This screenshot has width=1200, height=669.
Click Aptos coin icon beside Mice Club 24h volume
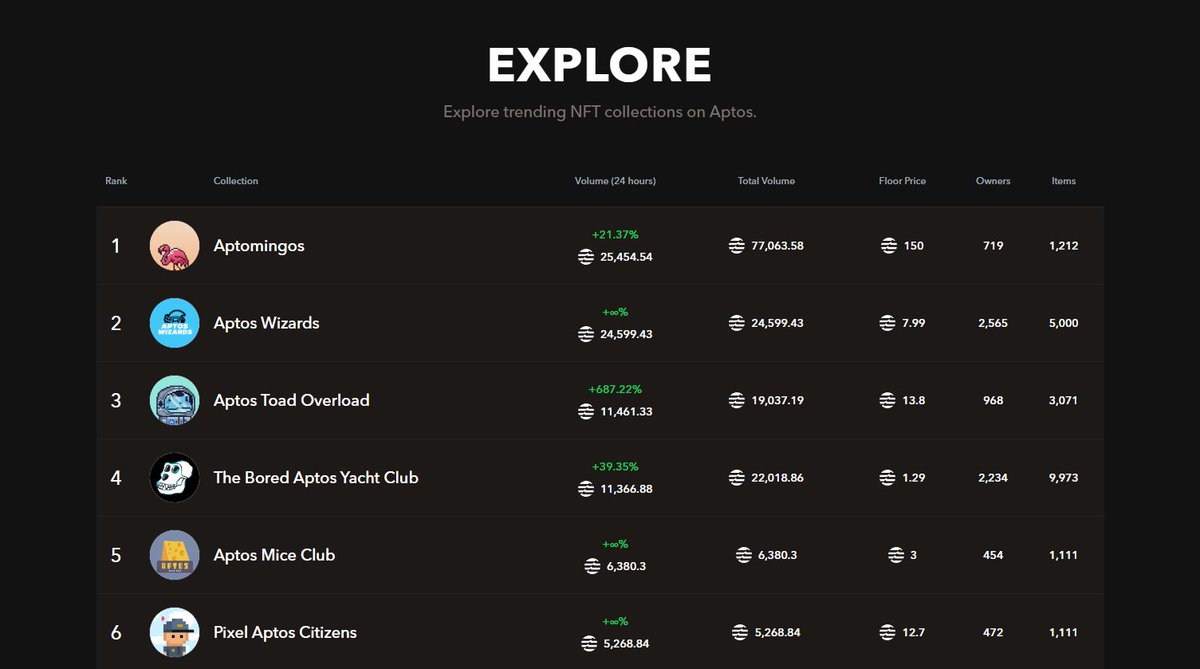click(592, 566)
